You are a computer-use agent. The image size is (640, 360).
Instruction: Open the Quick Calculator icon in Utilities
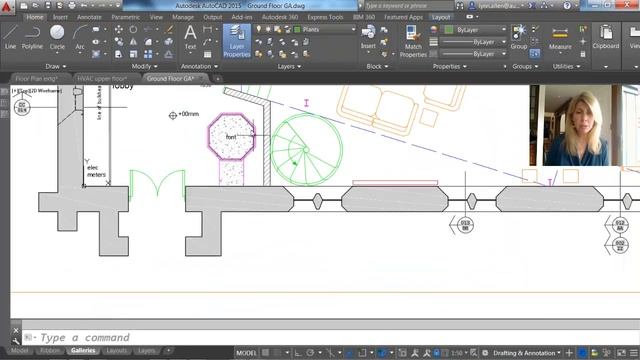coord(583,54)
